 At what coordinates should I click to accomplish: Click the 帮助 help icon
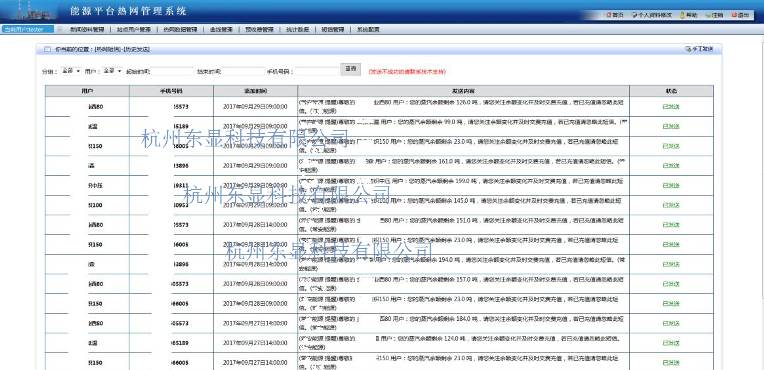coord(682,15)
